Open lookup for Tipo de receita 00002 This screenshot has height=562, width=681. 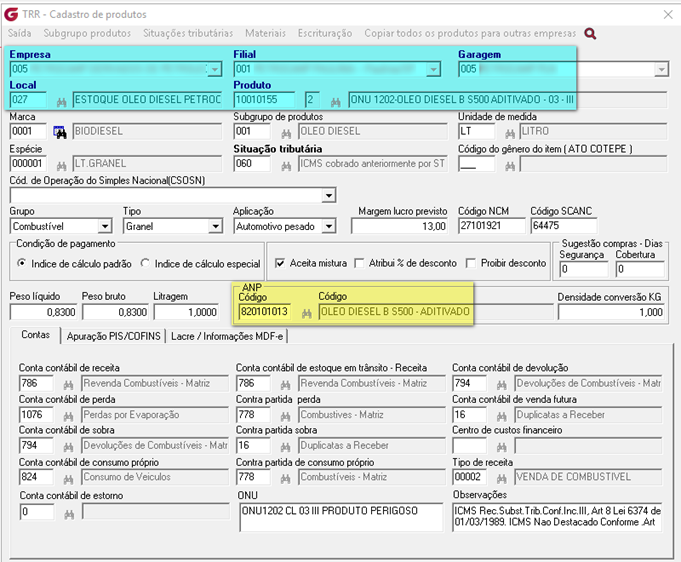(x=502, y=479)
